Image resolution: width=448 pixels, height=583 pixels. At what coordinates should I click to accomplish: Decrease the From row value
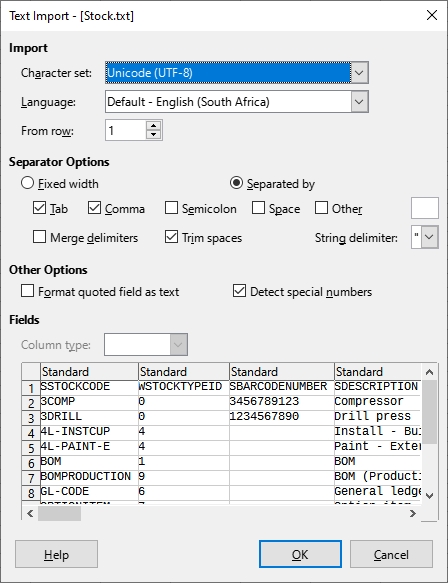click(154, 135)
